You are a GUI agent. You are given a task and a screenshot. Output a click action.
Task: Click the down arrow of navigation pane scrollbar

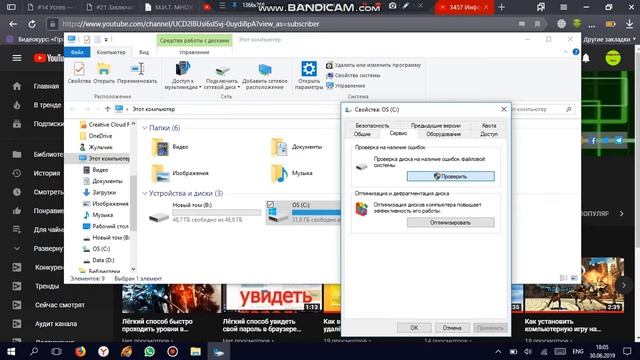(133, 269)
